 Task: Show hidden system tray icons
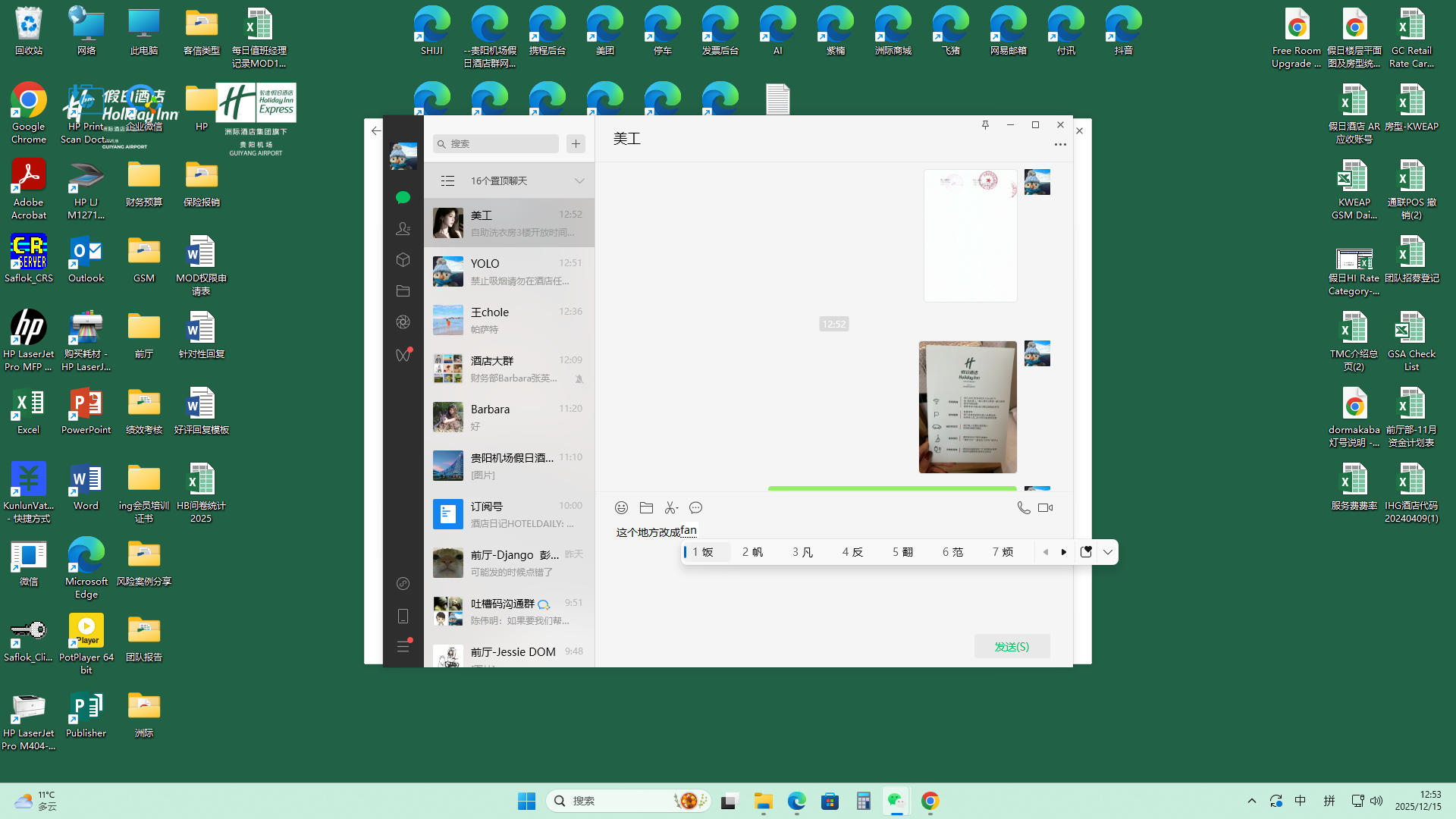point(1252,801)
